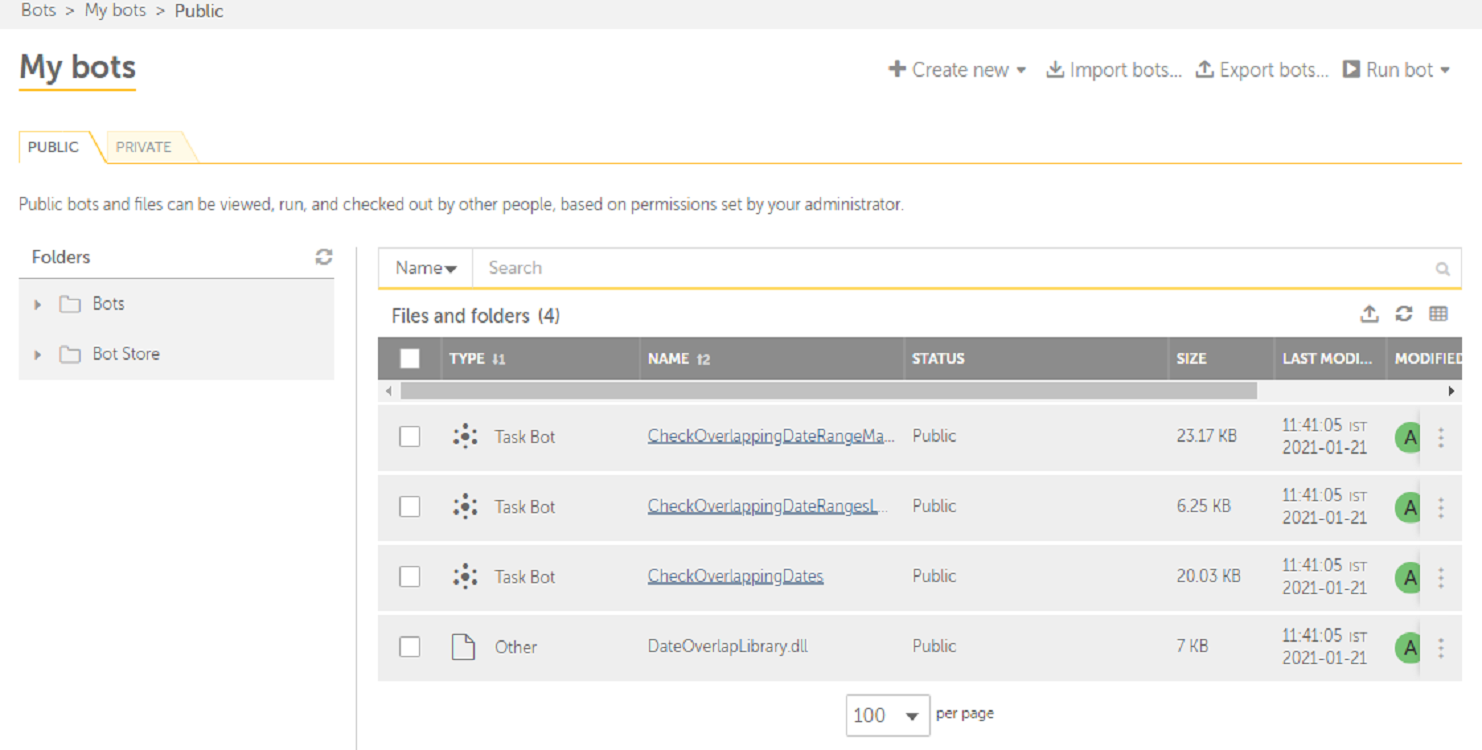Click the search magnifier icon

1442,268
